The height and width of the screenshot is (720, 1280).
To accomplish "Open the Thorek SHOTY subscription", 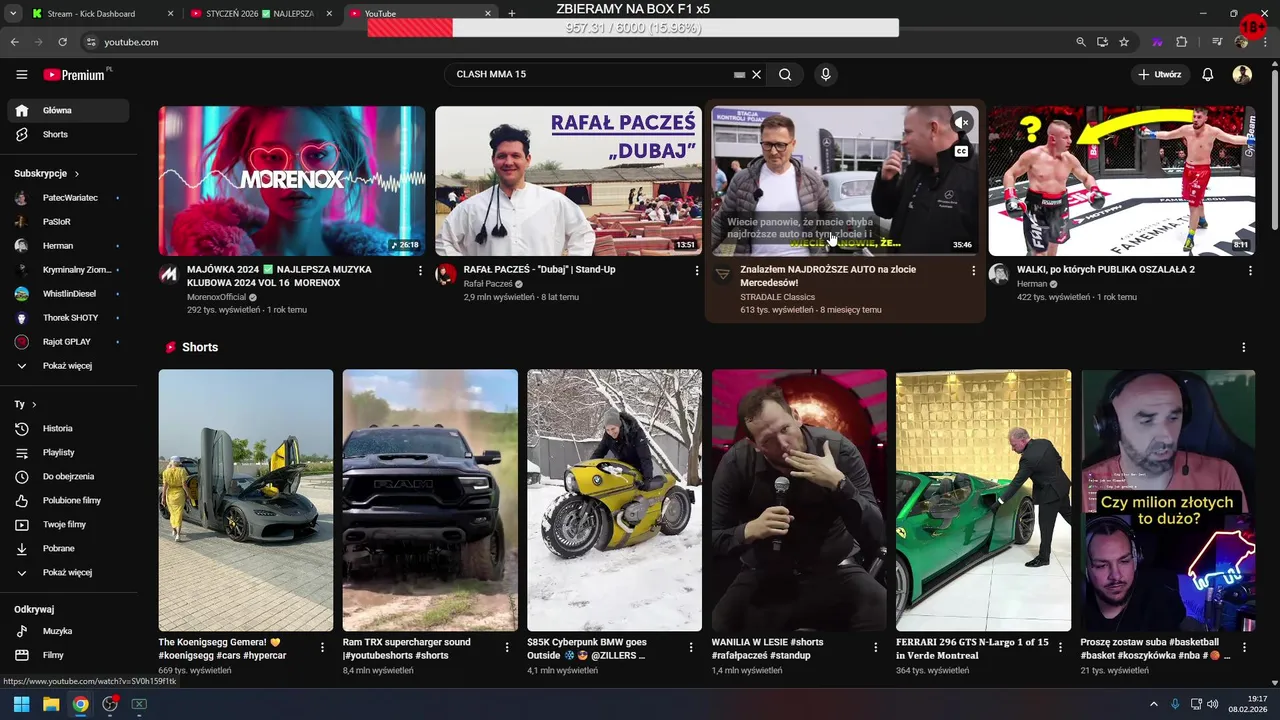I will pos(67,317).
